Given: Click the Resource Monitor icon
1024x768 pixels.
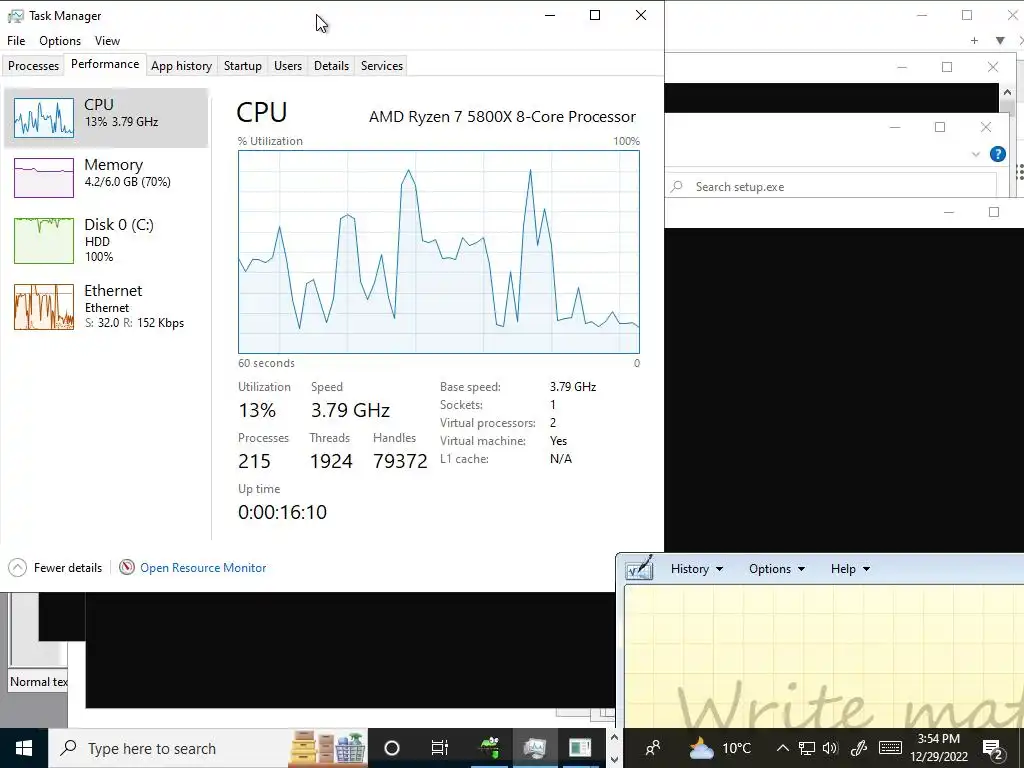Looking at the screenshot, I should [127, 568].
